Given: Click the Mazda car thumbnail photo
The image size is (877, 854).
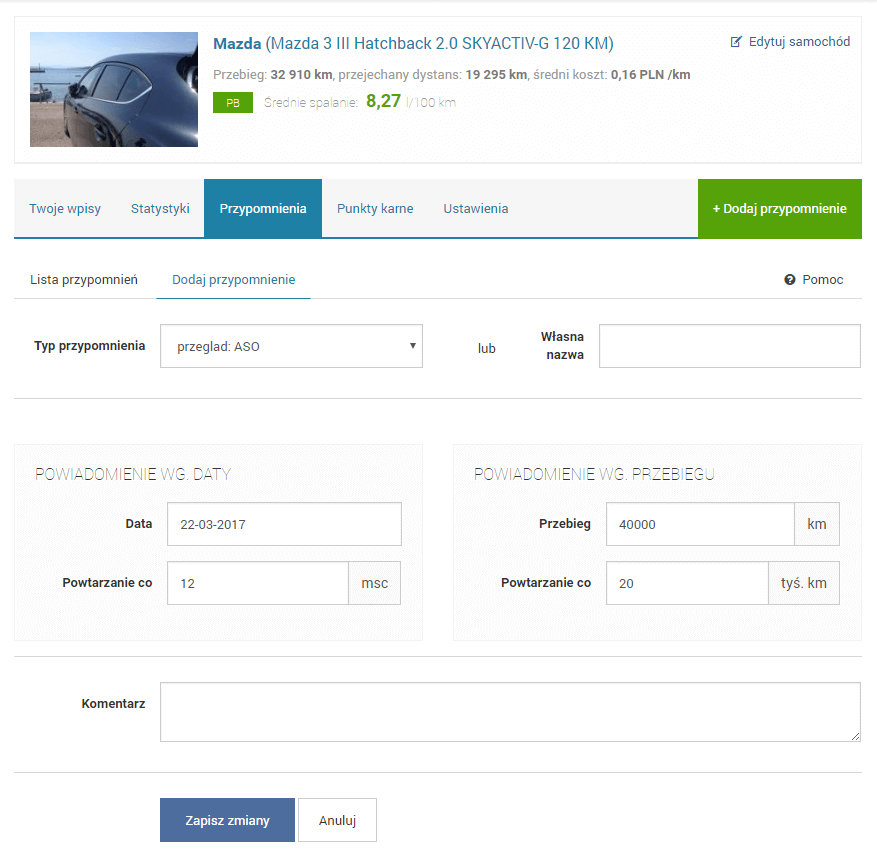Looking at the screenshot, I should [114, 90].
